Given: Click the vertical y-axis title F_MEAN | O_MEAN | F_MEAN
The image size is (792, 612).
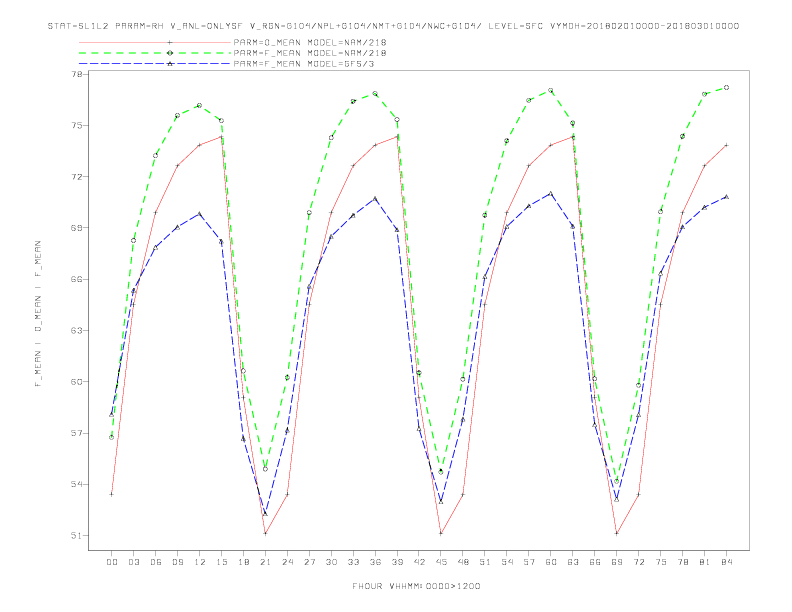Looking at the screenshot, I should (38, 314).
